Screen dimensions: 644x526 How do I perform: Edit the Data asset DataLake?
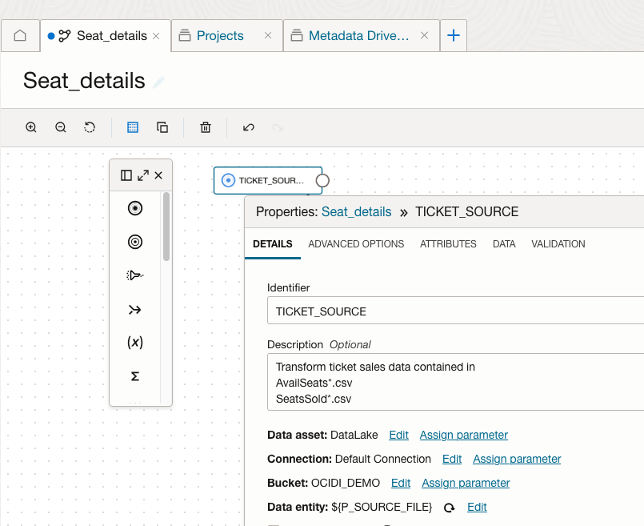[399, 435]
